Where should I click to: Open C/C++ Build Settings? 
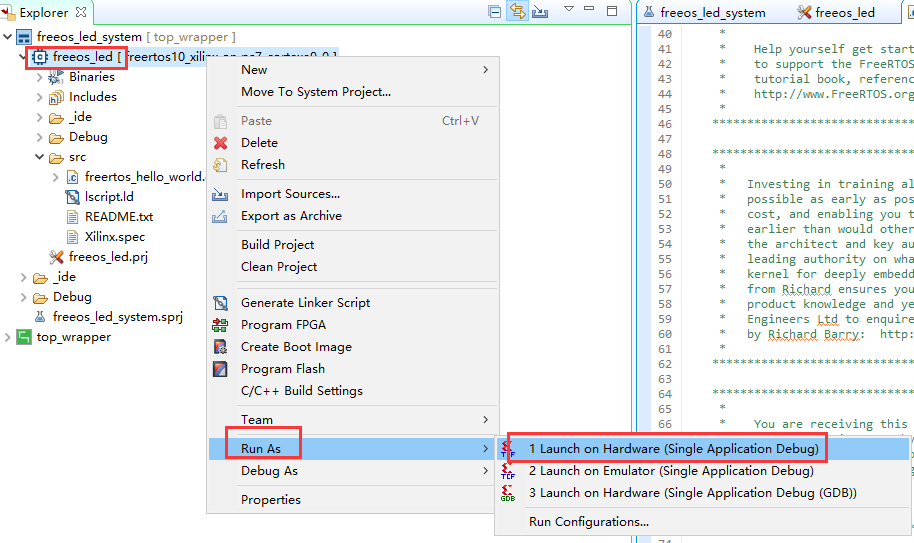pos(353,392)
